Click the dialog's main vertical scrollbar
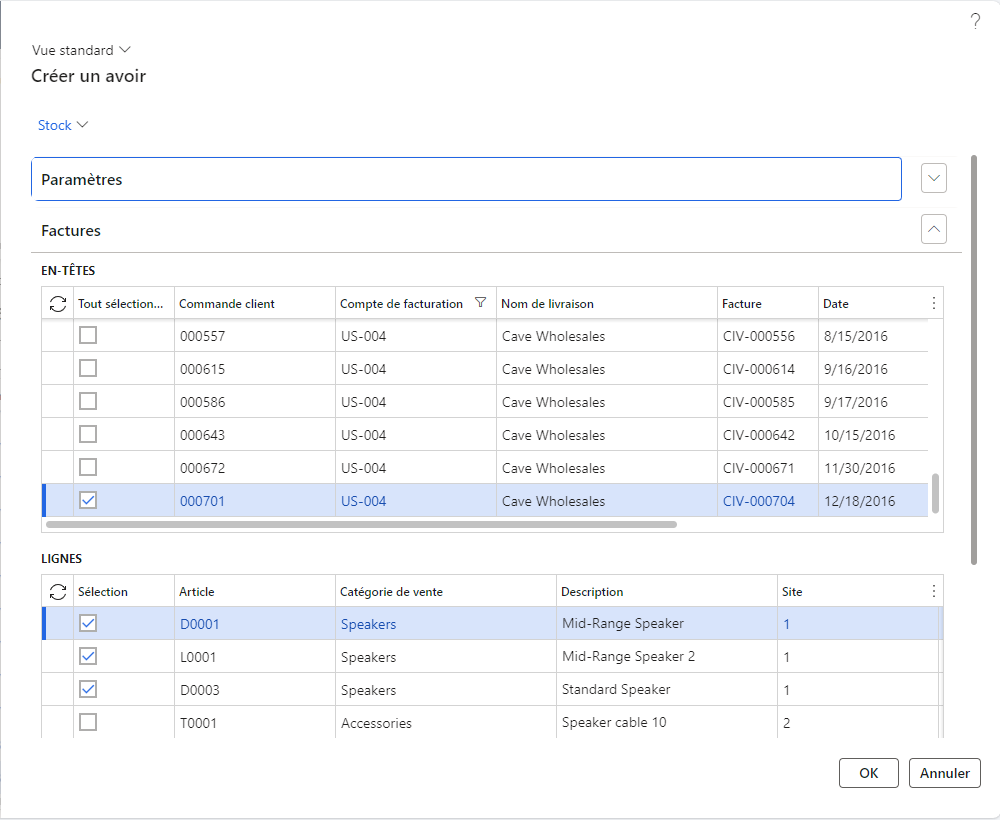Viewport: 1000px width, 820px height. pyautogui.click(x=974, y=360)
